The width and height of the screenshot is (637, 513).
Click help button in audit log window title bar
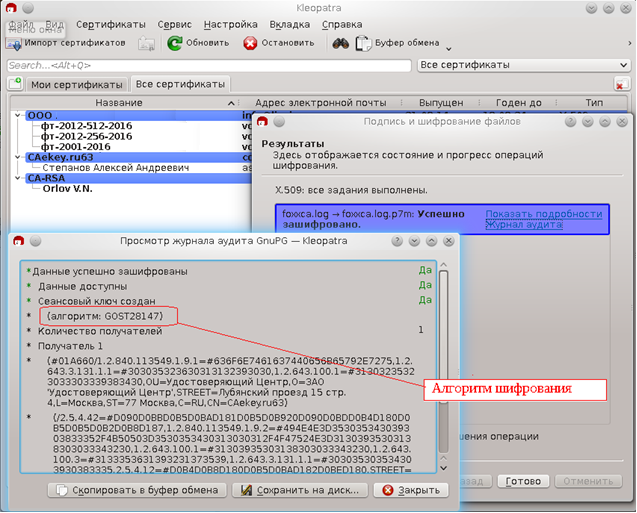(397, 241)
